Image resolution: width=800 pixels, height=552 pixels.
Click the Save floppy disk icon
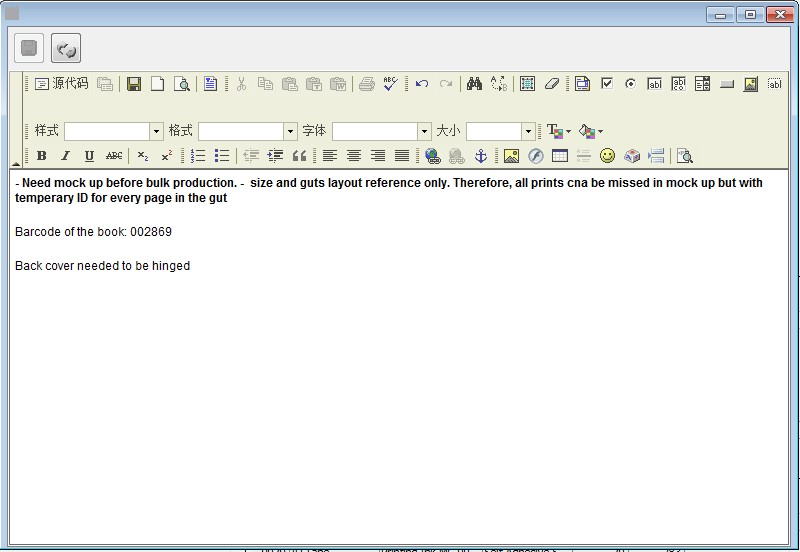click(134, 84)
